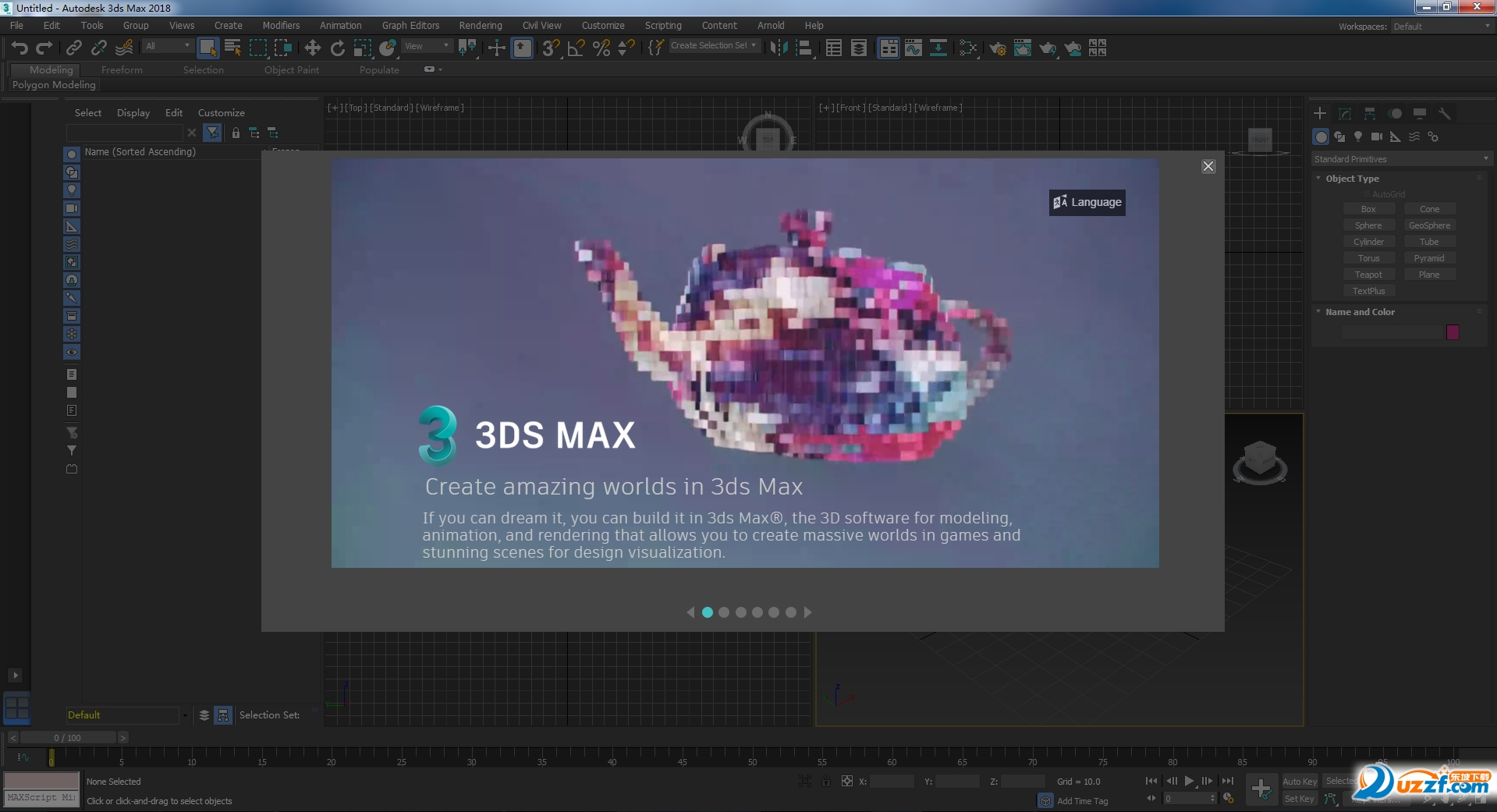The image size is (1497, 812).
Task: Toggle the Auto Key button
Action: click(x=1300, y=782)
